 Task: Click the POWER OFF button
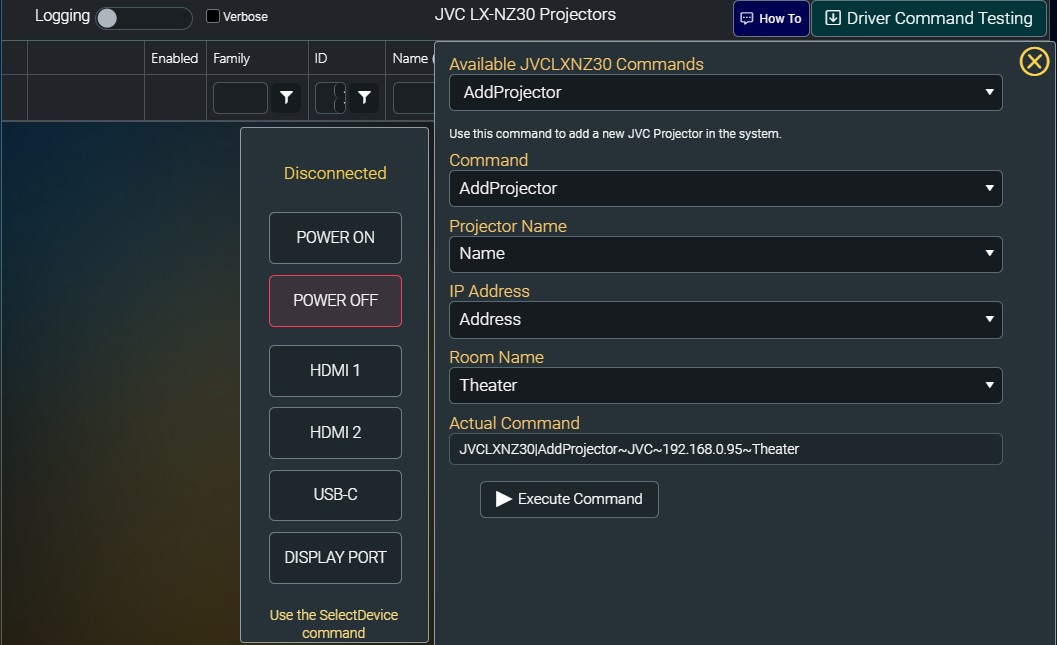pos(335,301)
